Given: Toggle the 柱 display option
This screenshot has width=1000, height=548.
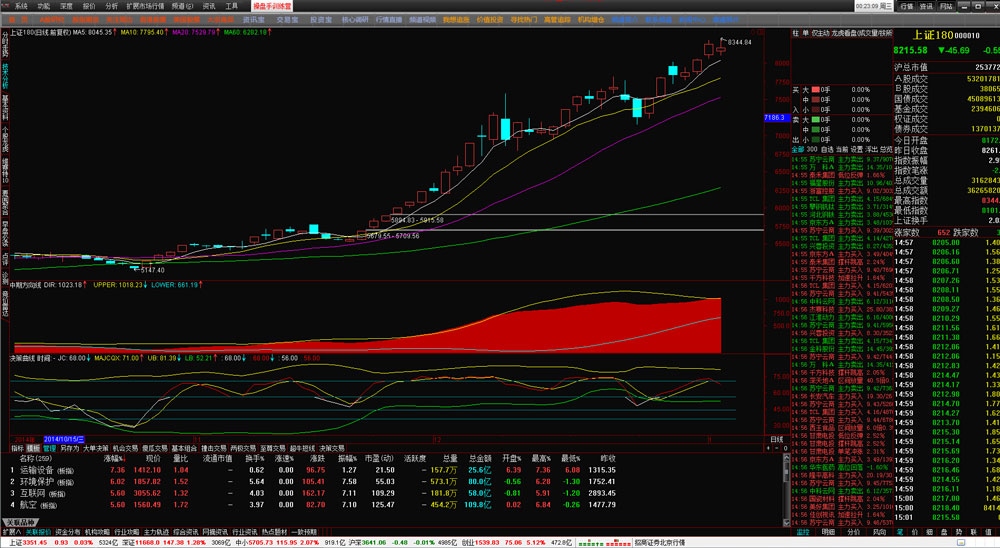Looking at the screenshot, I should click(x=795, y=33).
